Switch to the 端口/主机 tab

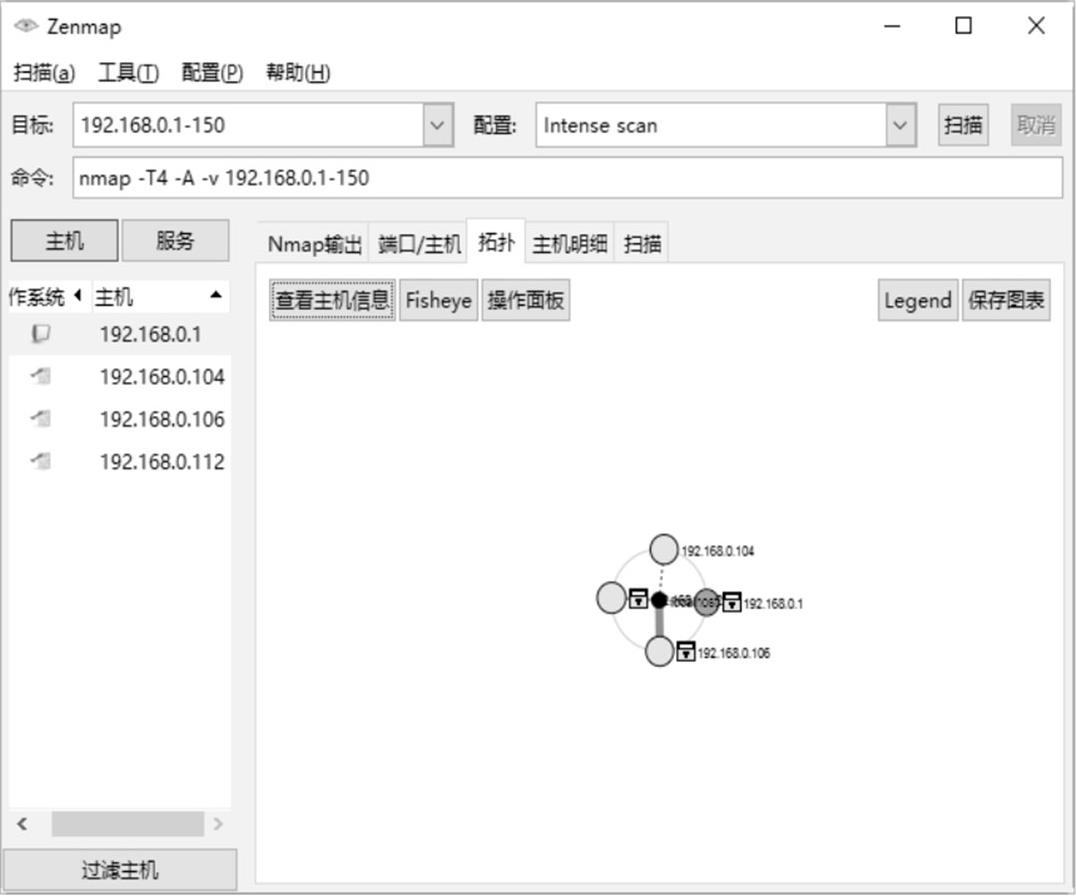(x=419, y=244)
